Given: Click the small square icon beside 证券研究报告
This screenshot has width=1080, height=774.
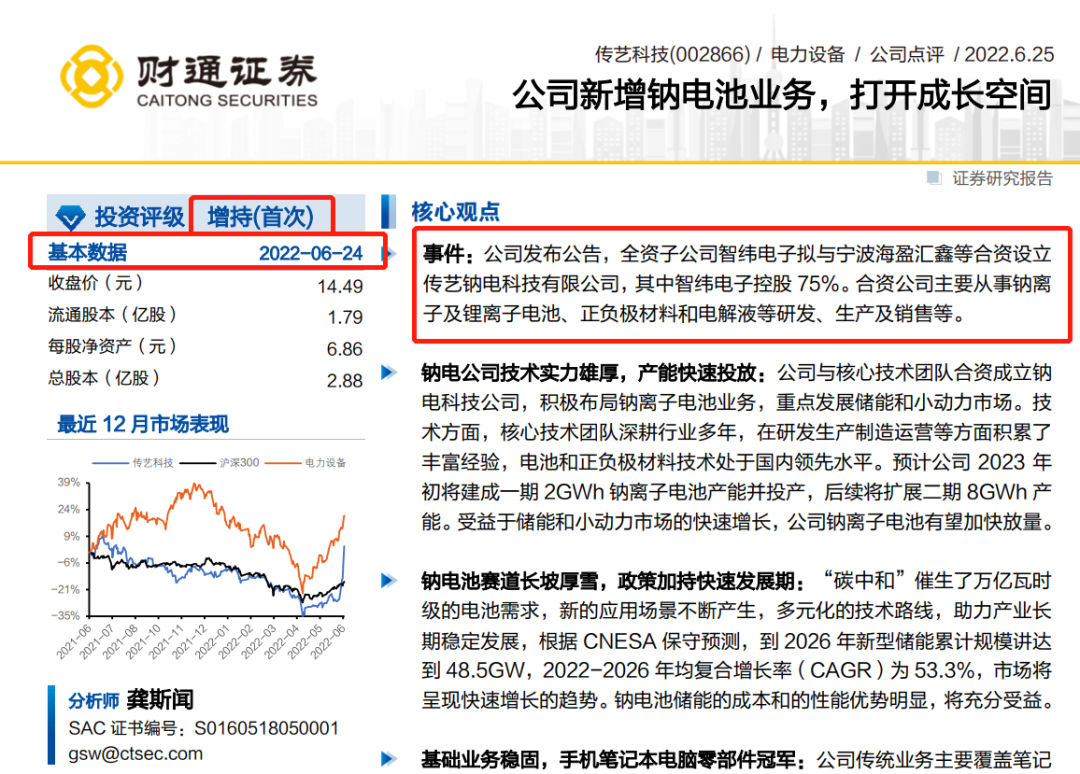Looking at the screenshot, I should pos(934,178).
